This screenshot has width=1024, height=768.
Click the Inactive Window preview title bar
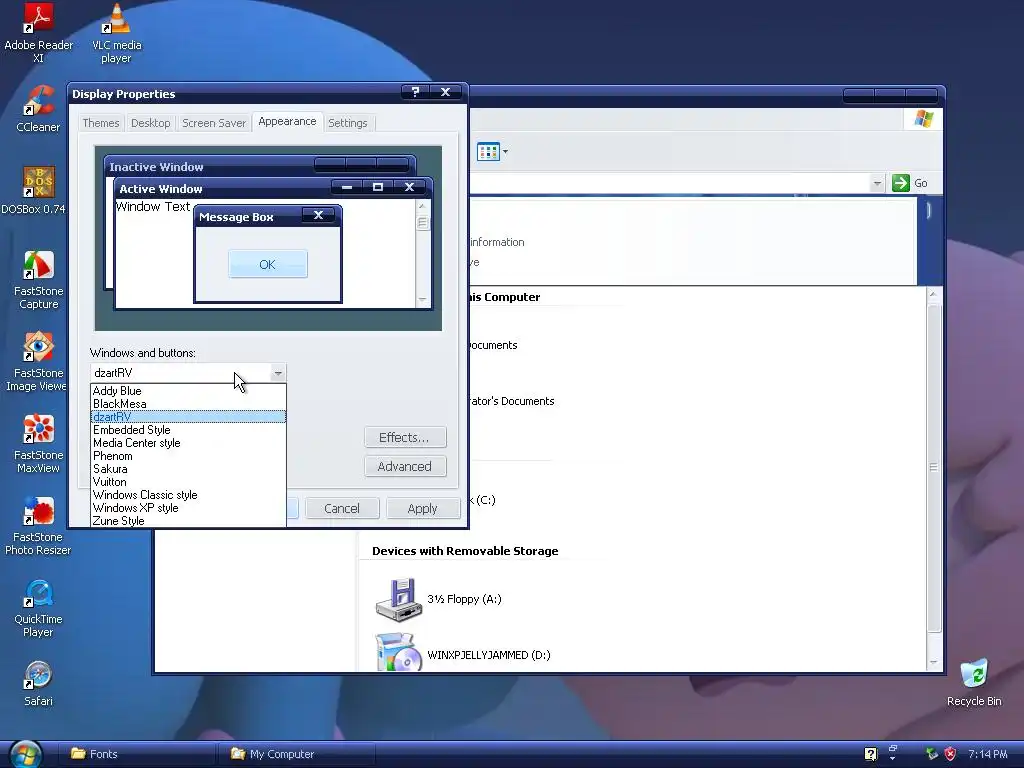260,166
